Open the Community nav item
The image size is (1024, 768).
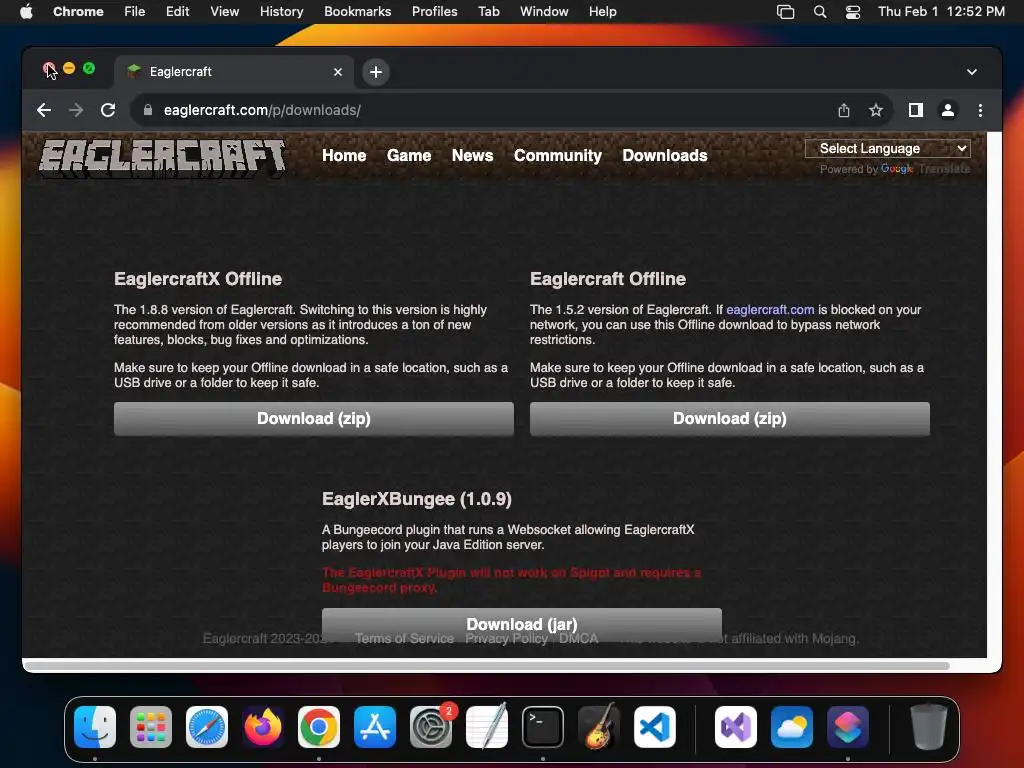(558, 155)
